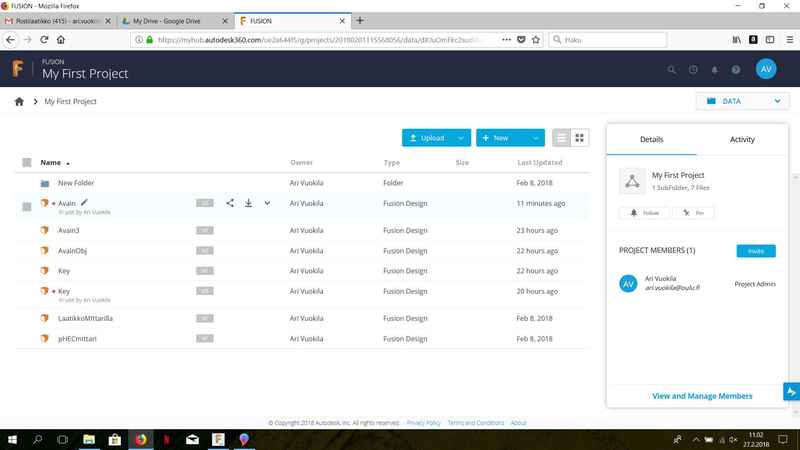800x450 pixels.
Task: Open the Firefox hamburger menu
Action: point(789,40)
